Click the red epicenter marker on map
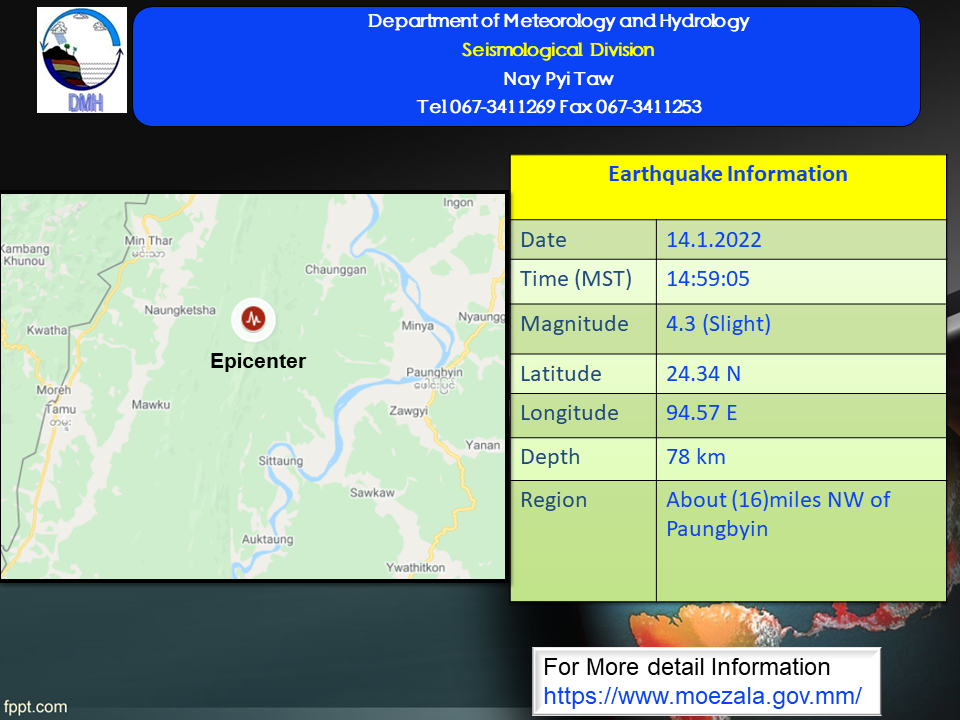 click(x=253, y=319)
